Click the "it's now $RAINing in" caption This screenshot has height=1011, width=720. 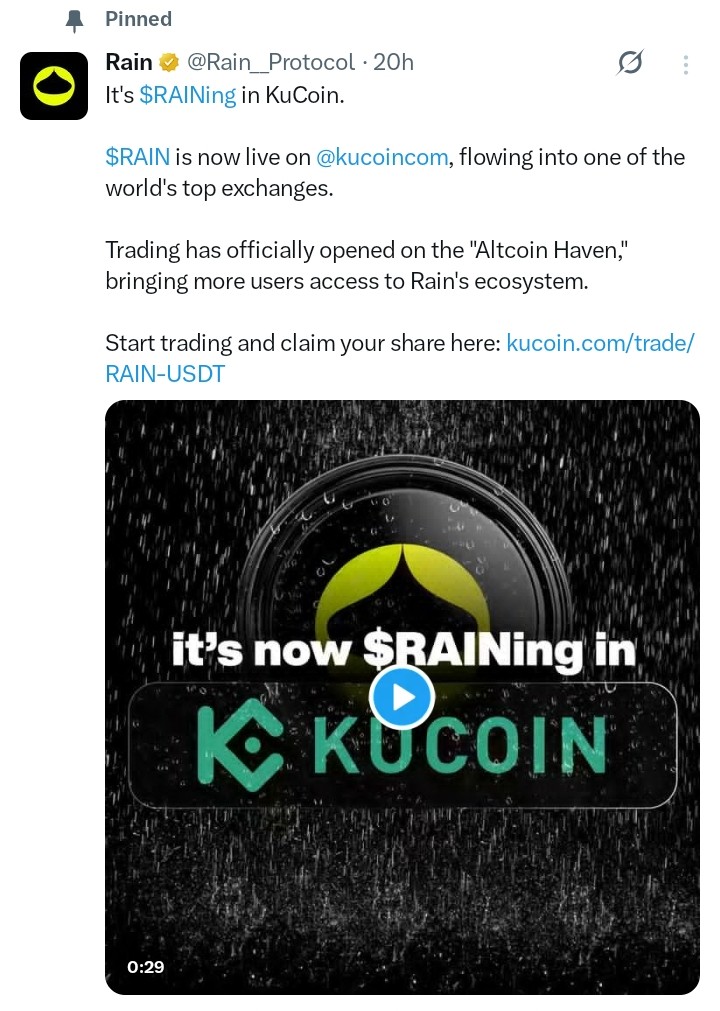404,650
